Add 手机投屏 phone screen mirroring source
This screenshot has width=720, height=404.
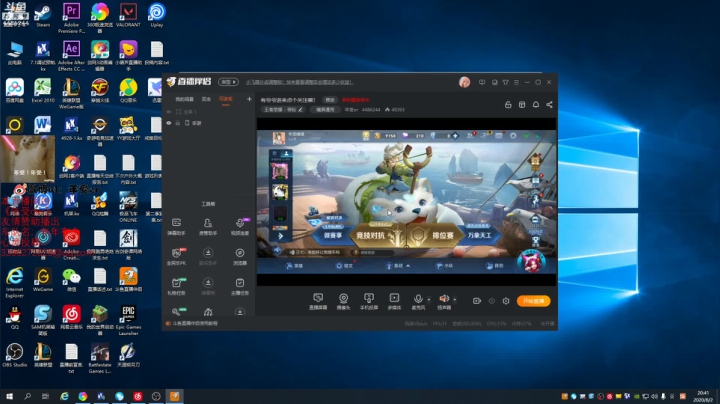368,302
